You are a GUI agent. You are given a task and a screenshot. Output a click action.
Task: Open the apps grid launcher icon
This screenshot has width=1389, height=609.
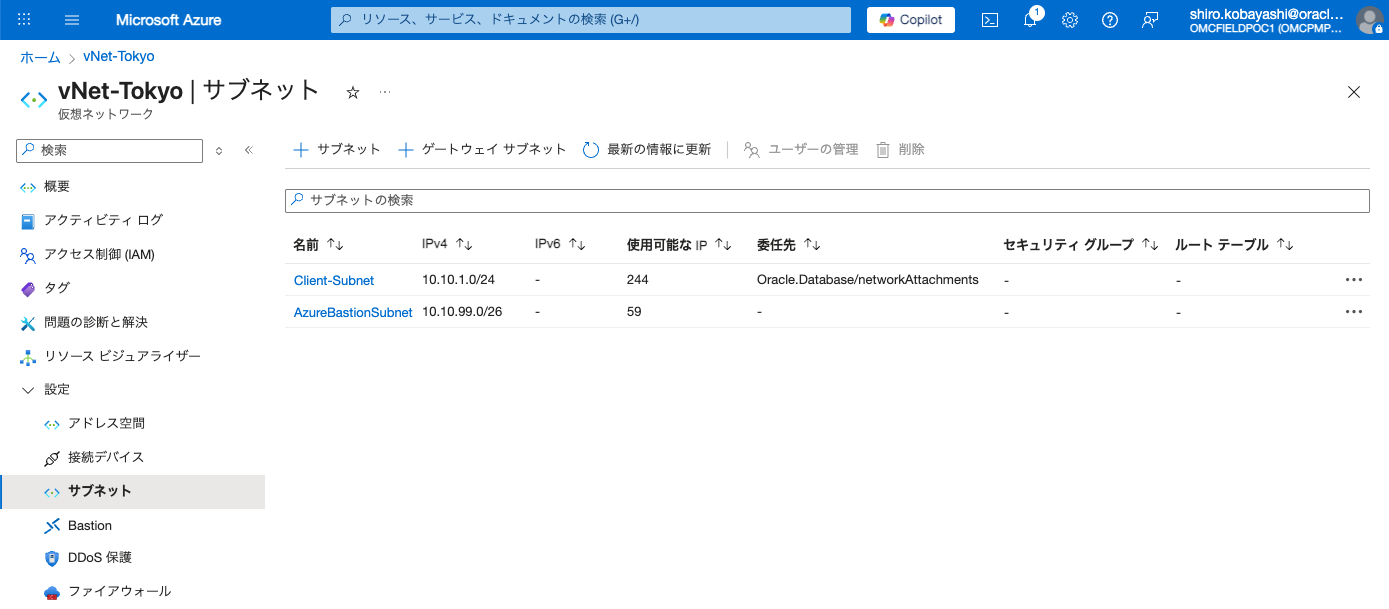tap(25, 20)
